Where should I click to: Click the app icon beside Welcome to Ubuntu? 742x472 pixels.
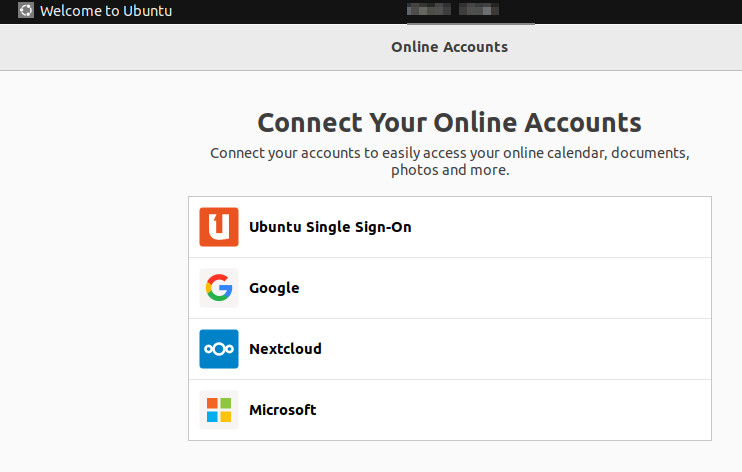(x=25, y=12)
